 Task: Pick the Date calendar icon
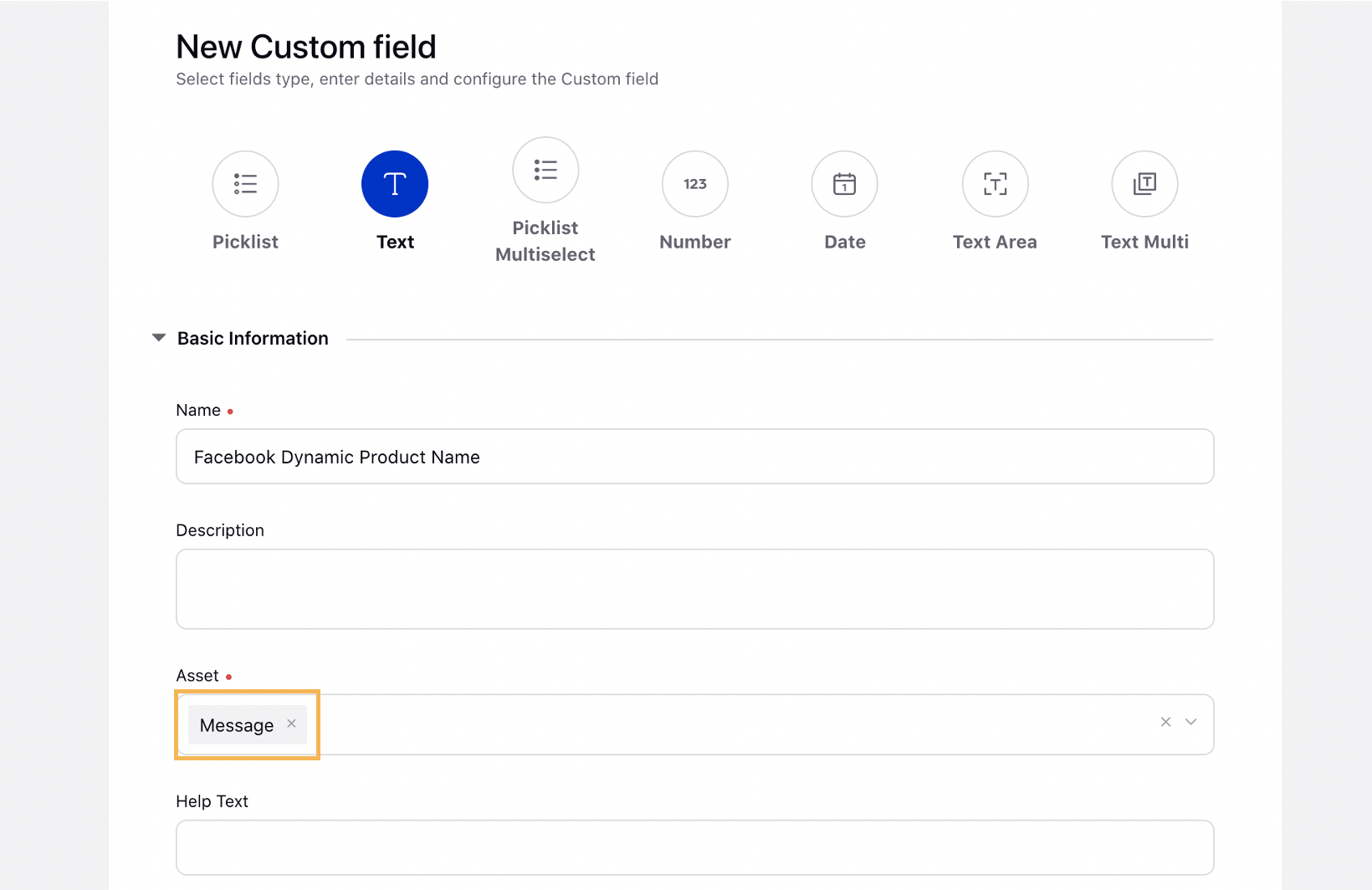point(845,184)
